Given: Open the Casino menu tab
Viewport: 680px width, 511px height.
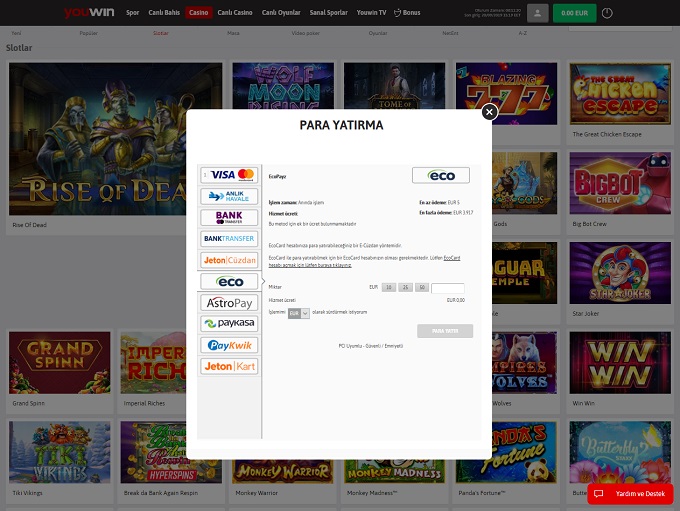Looking at the screenshot, I should [198, 13].
